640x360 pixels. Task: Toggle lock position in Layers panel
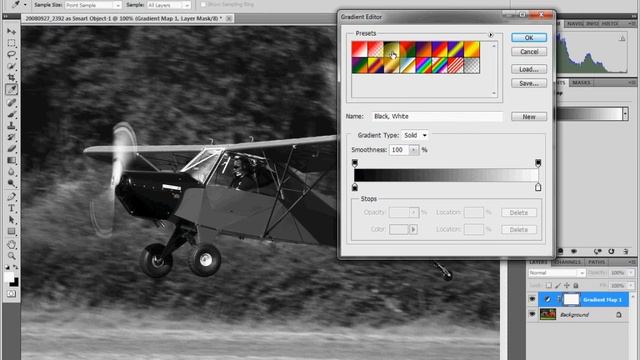567,285
